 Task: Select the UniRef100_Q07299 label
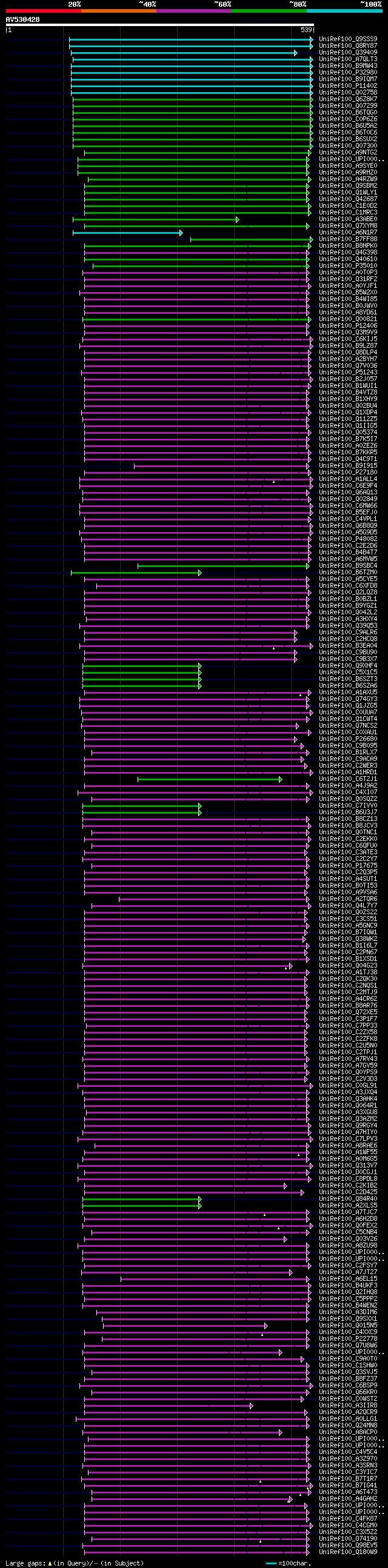(348, 106)
